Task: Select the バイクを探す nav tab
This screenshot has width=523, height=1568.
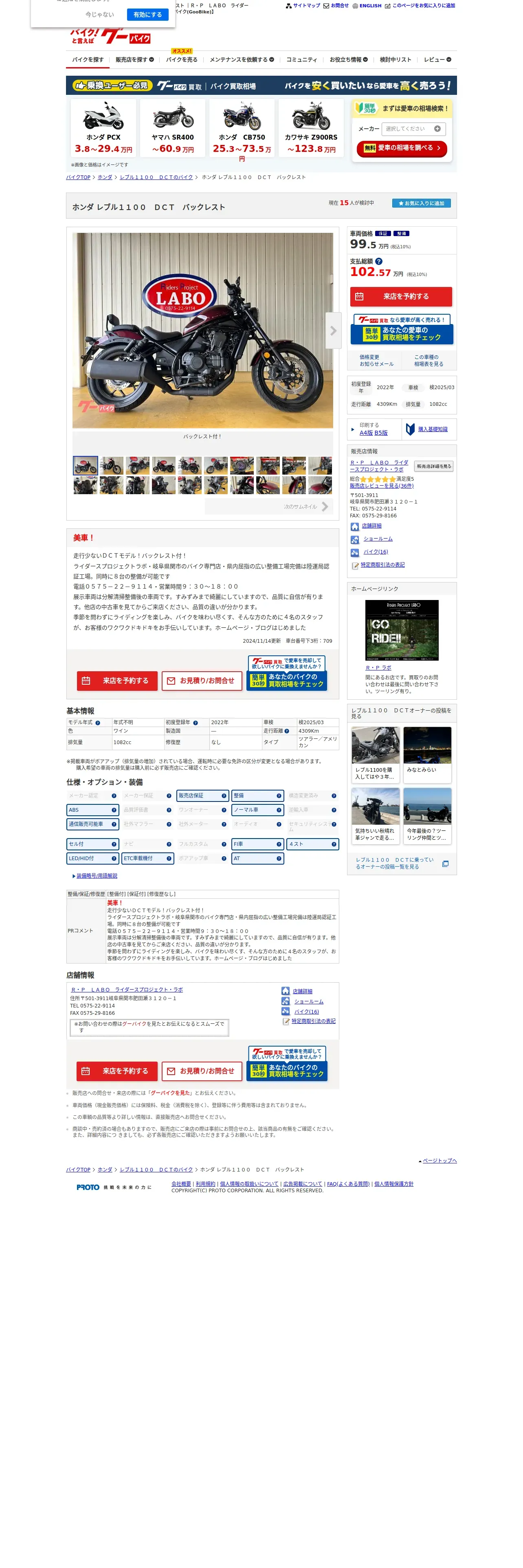Action: click(x=88, y=60)
